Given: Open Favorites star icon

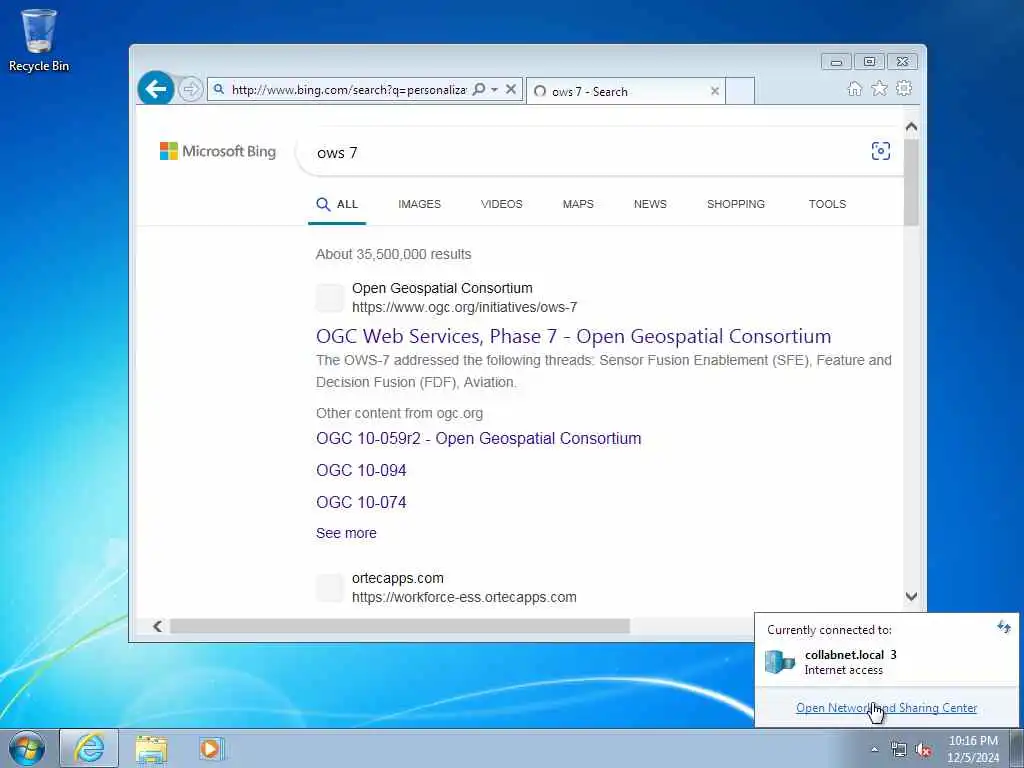Looking at the screenshot, I should 880,88.
